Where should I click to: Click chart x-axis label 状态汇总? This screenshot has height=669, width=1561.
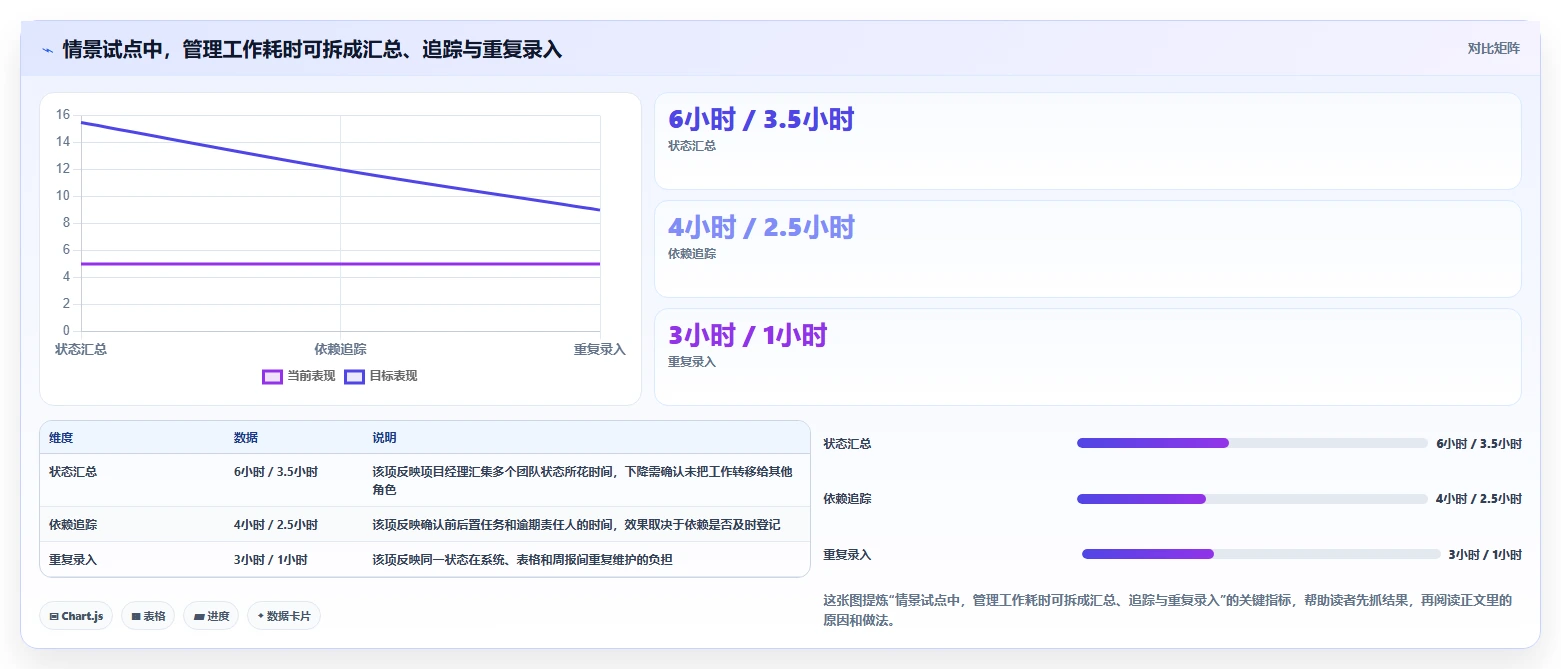(x=81, y=349)
